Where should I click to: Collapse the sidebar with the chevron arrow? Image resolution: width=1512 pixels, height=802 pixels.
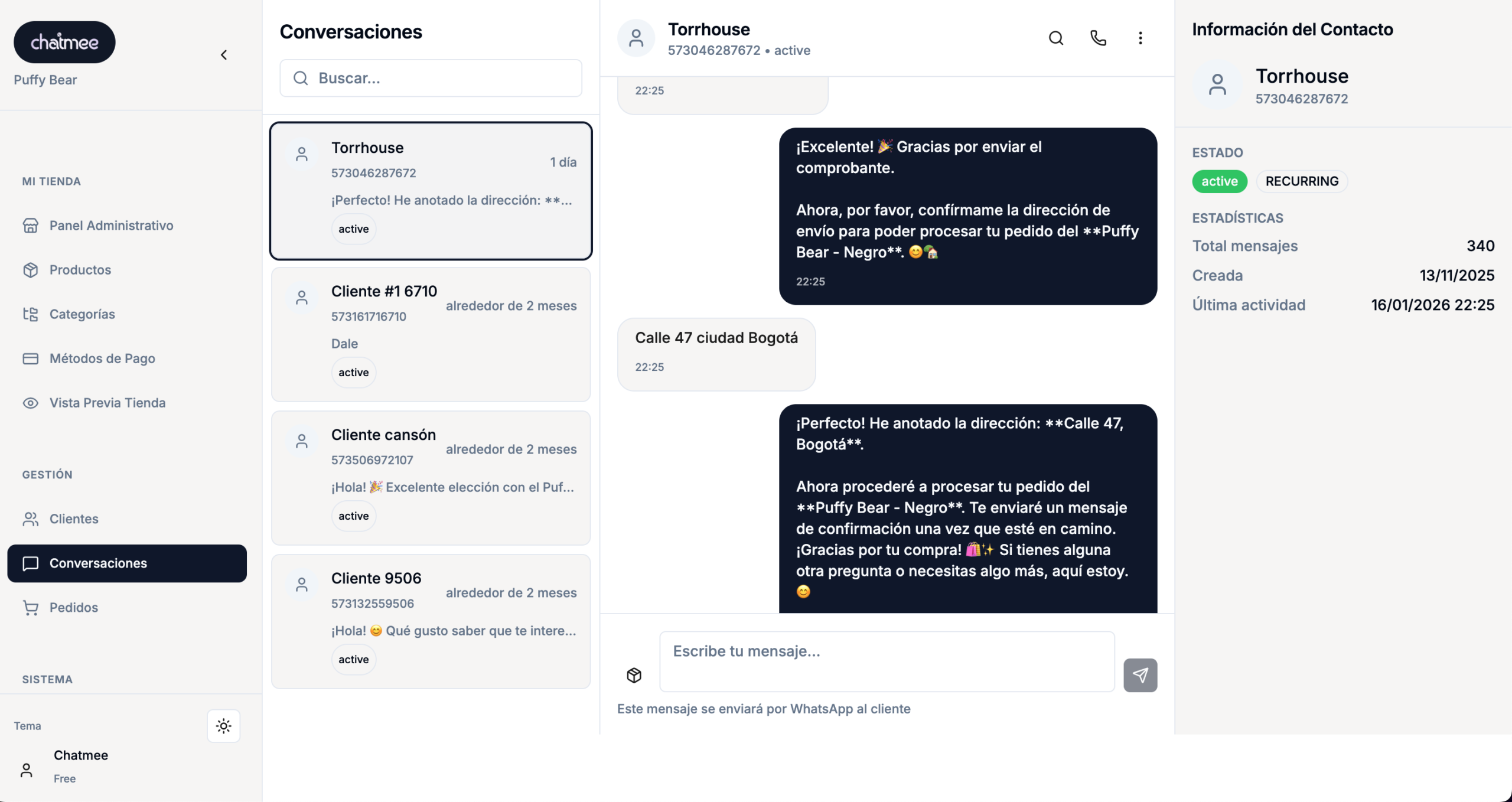tap(224, 55)
